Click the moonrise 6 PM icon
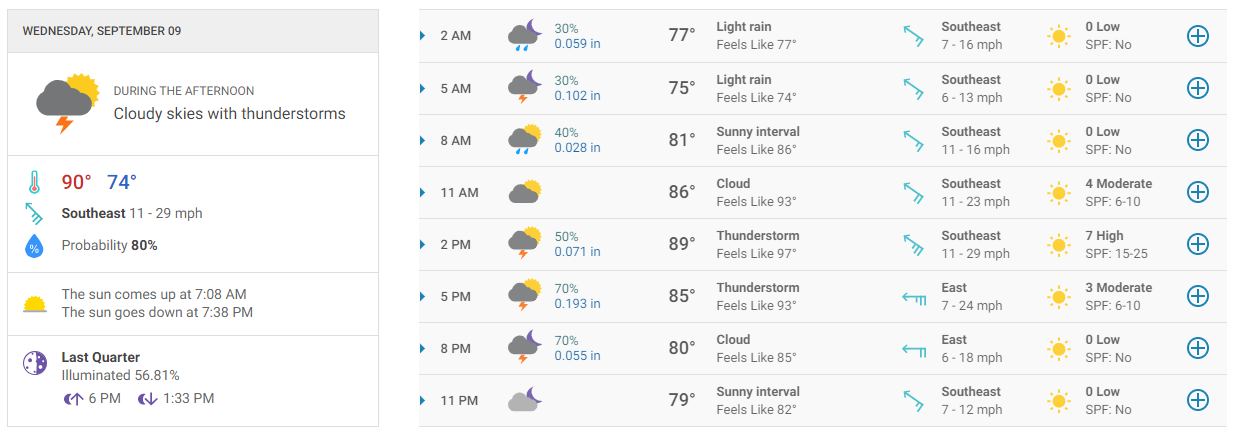This screenshot has width=1253, height=447. (73, 398)
